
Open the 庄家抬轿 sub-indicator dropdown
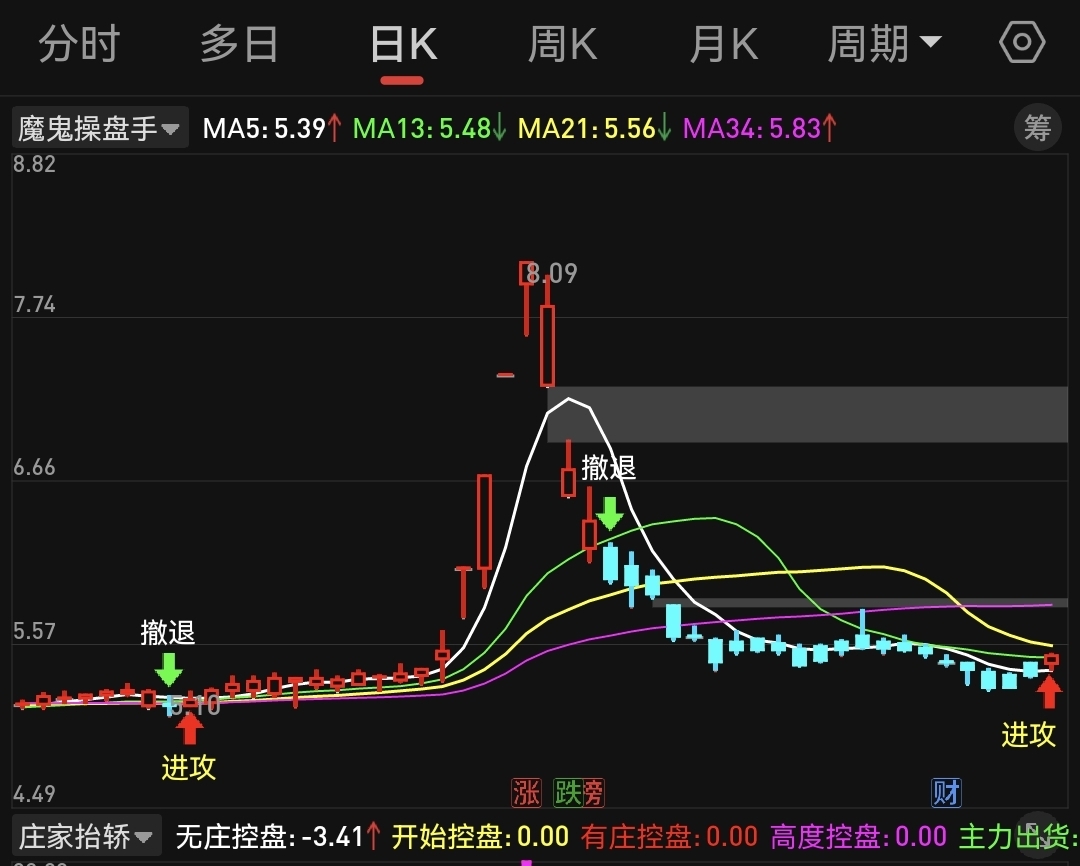click(87, 836)
